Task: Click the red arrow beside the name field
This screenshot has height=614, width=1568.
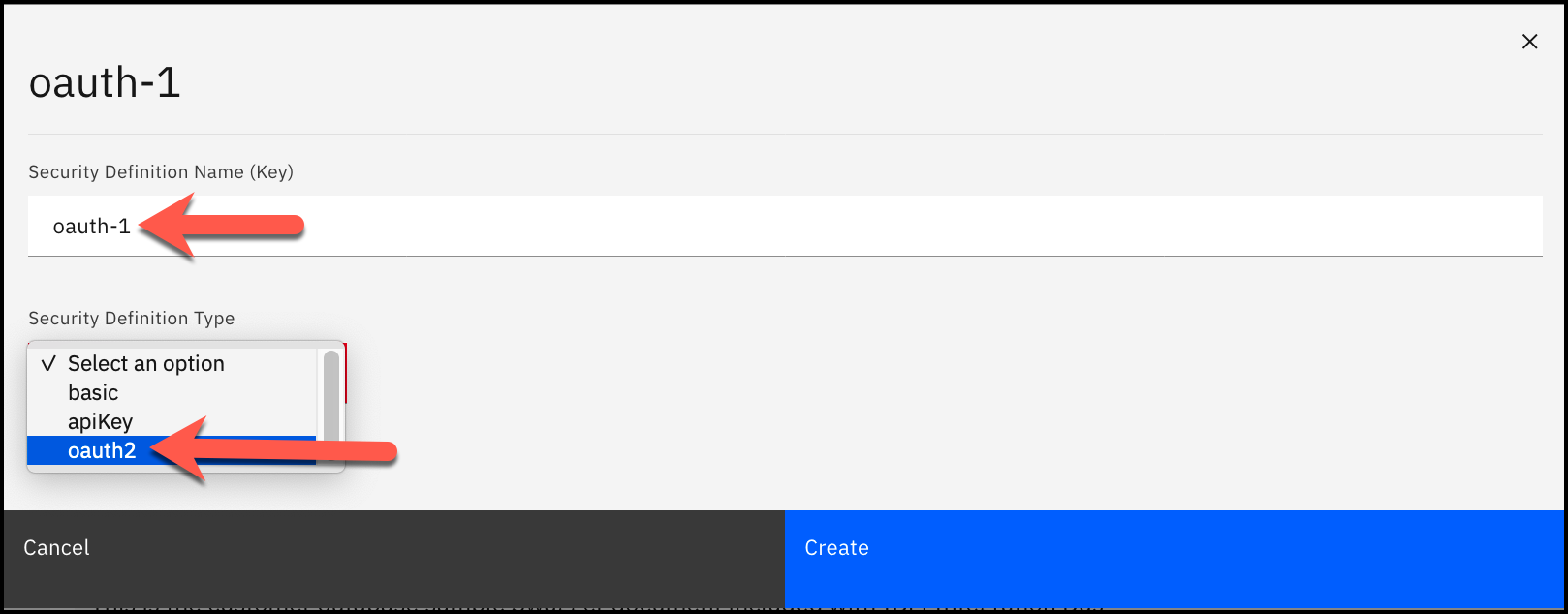Action: coord(223,226)
